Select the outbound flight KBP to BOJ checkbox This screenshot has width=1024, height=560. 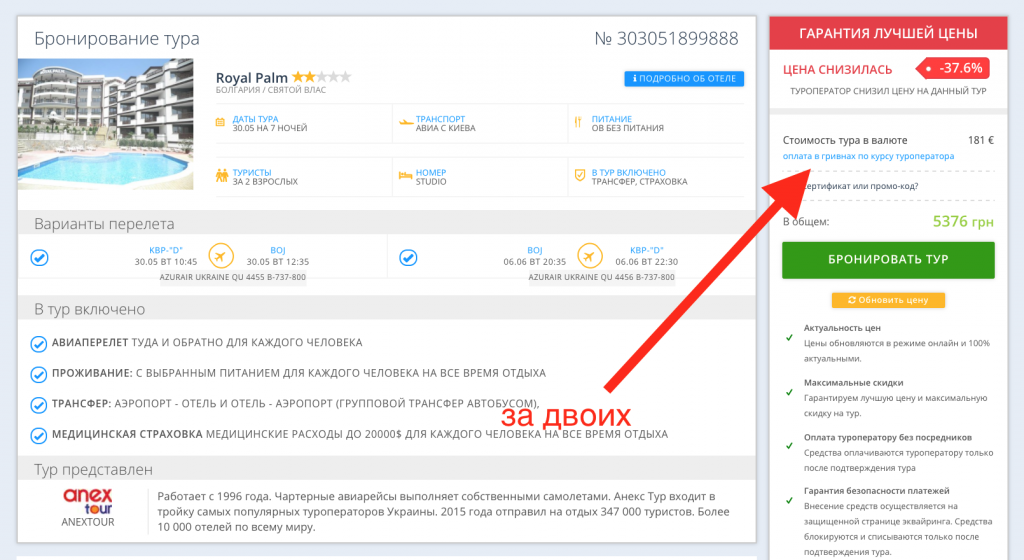tap(40, 257)
